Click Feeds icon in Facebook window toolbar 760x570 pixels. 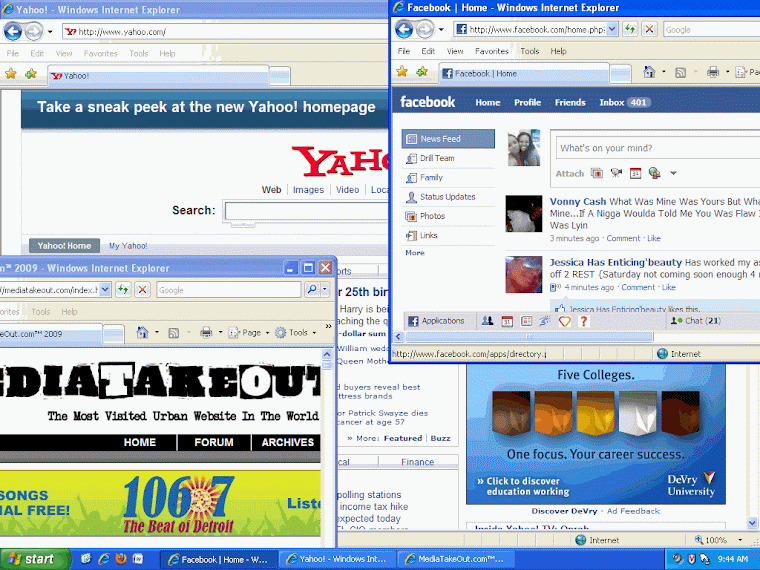pyautogui.click(x=680, y=73)
